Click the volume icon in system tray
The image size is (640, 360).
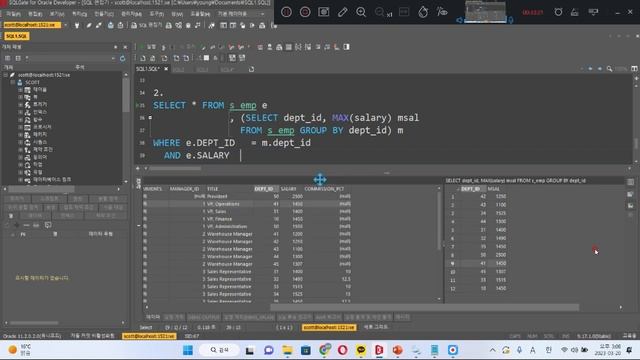[x=574, y=350]
